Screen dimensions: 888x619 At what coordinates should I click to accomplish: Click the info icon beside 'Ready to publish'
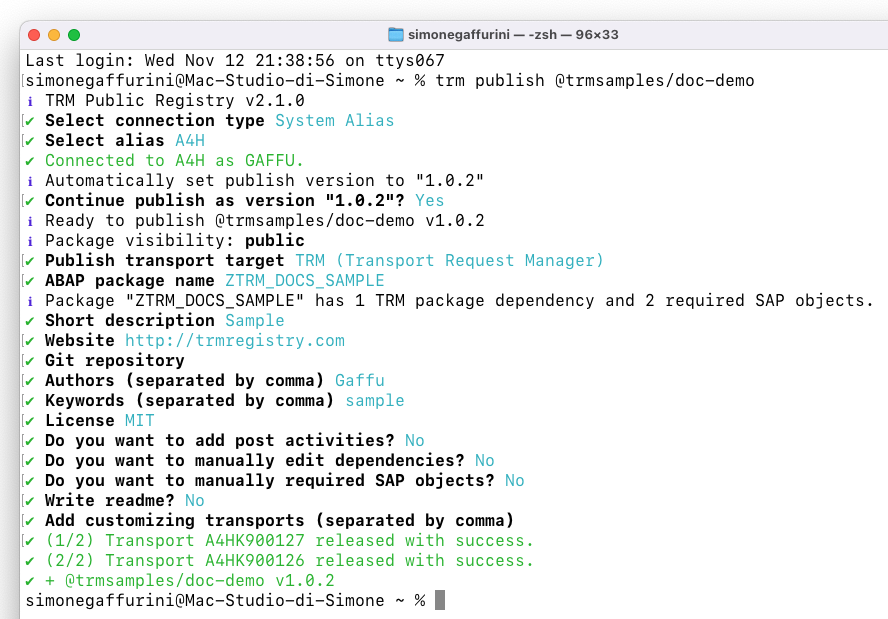(x=30, y=221)
